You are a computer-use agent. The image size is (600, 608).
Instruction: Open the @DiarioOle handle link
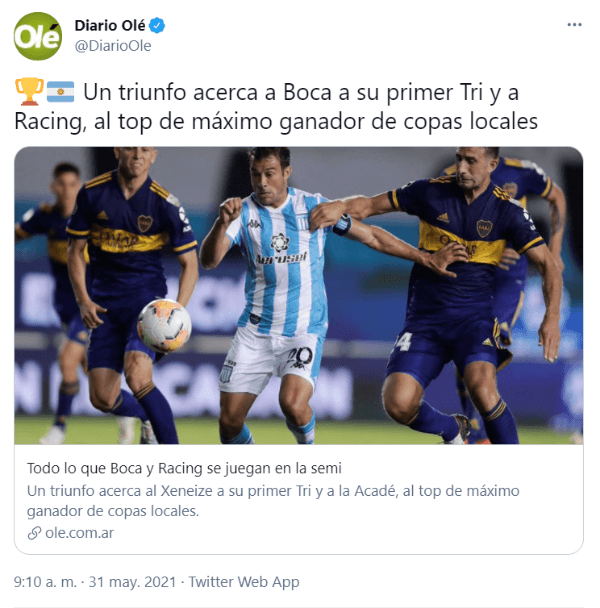click(113, 46)
